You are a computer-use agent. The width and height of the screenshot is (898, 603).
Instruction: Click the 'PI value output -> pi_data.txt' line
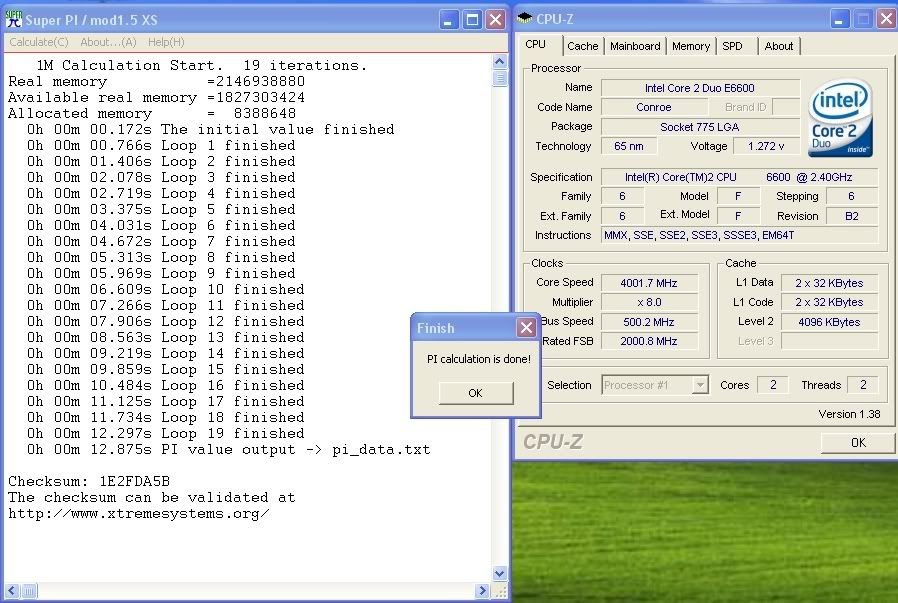coord(229,449)
